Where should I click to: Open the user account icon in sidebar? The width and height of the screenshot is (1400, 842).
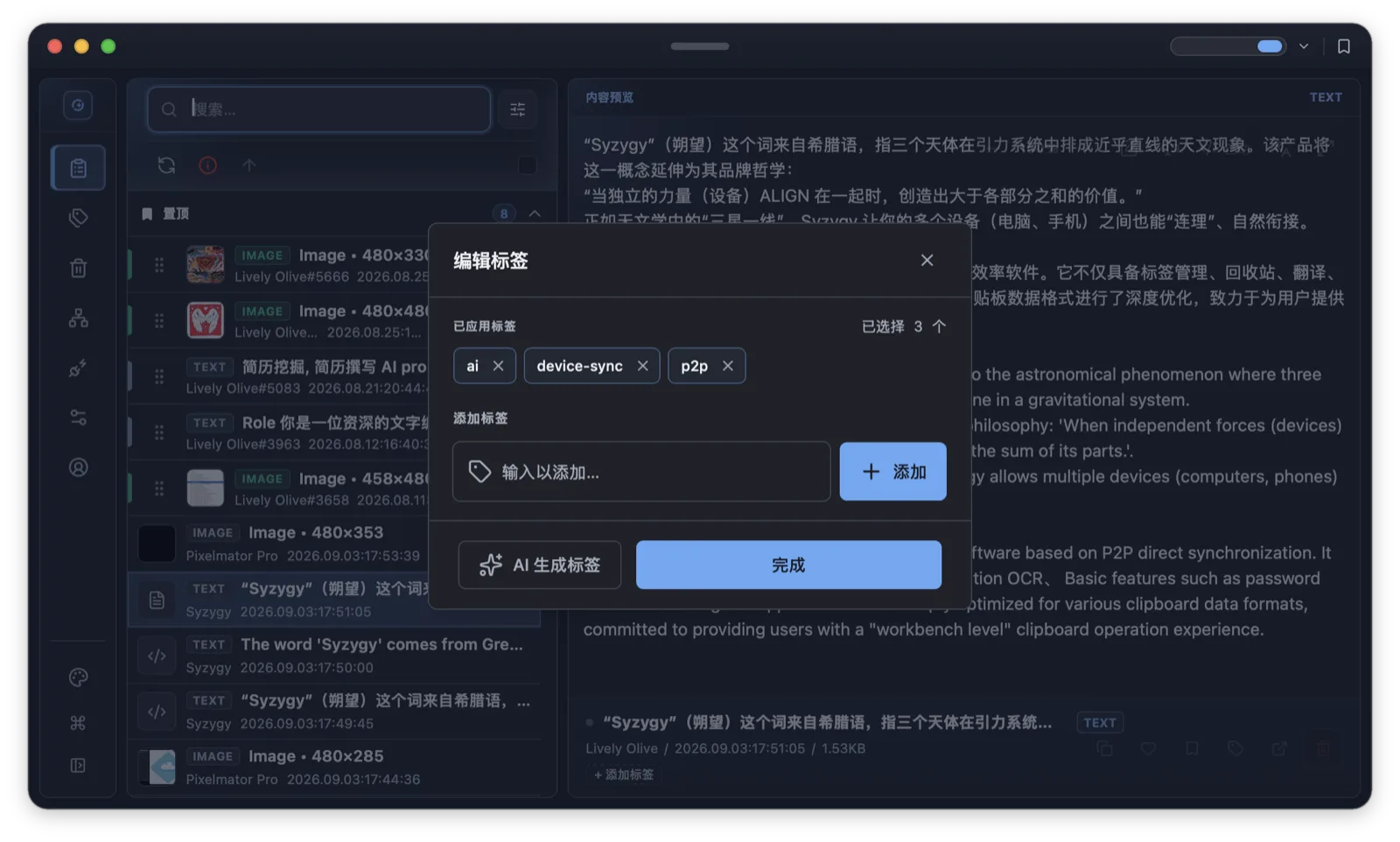click(x=78, y=467)
